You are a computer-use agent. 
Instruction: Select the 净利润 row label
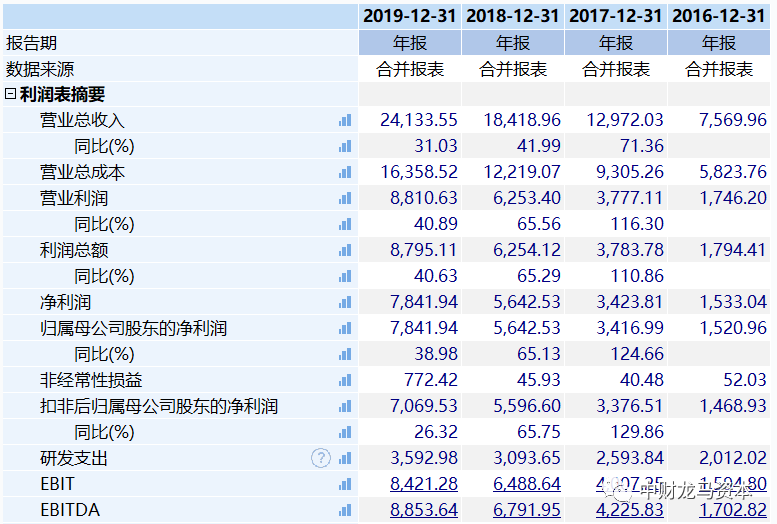pos(65,302)
